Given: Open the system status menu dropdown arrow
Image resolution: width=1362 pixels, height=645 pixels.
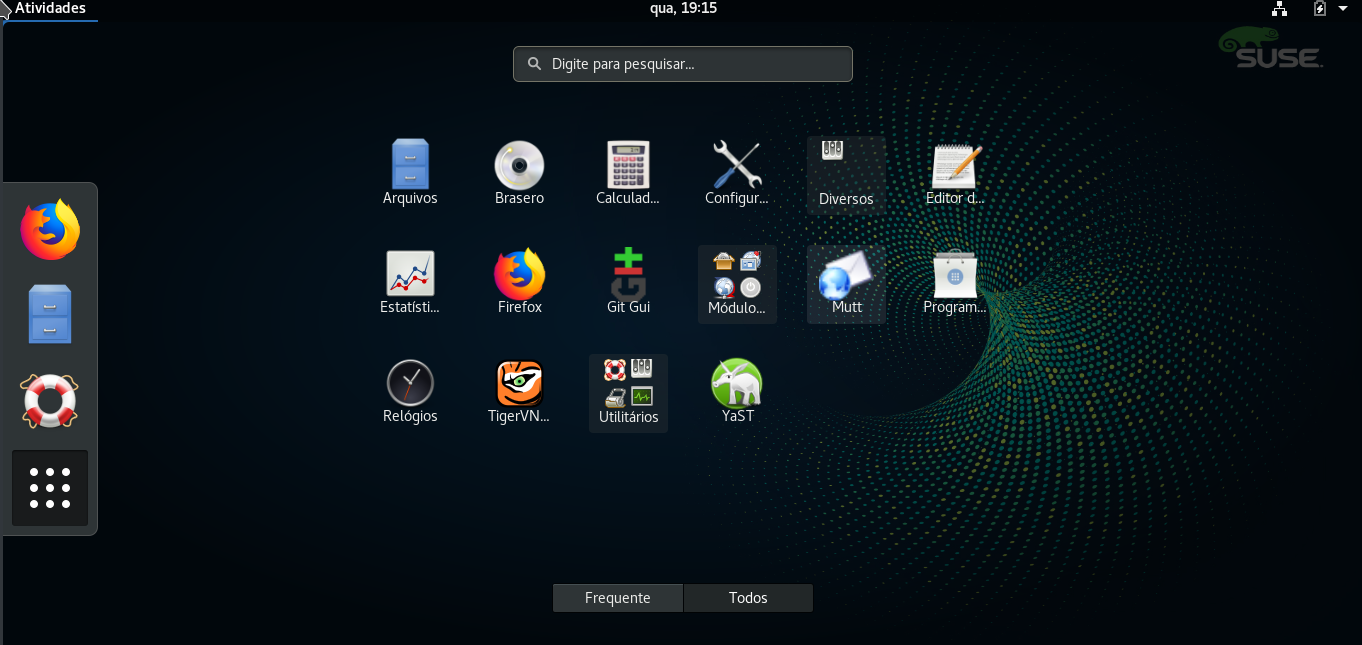Looking at the screenshot, I should tap(1341, 9).
